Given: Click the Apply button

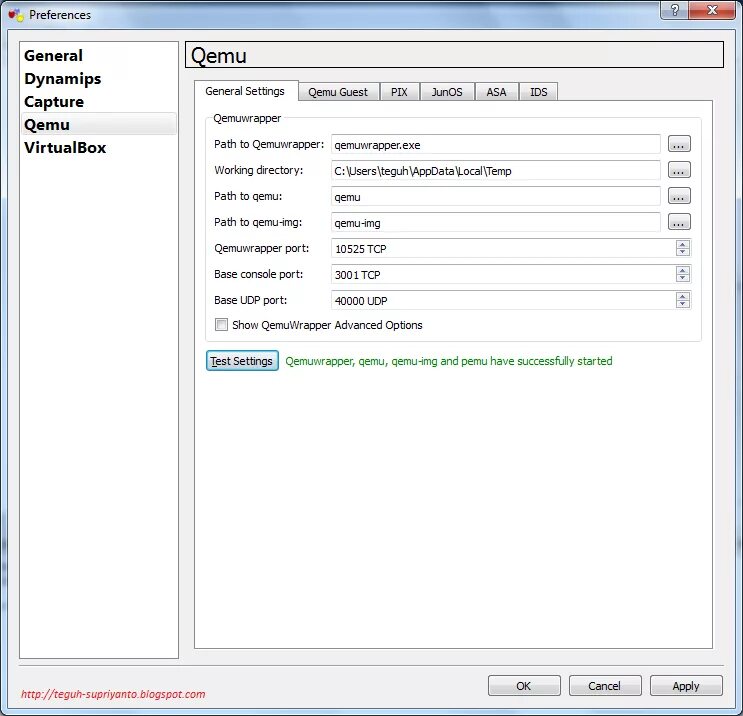Looking at the screenshot, I should click(x=686, y=686).
